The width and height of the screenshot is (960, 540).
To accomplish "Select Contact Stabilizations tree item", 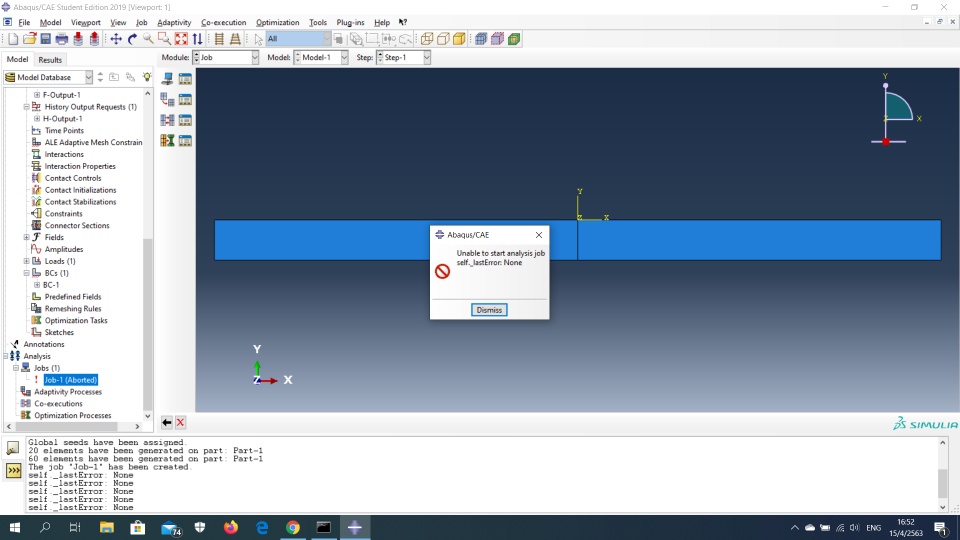I will (80, 202).
